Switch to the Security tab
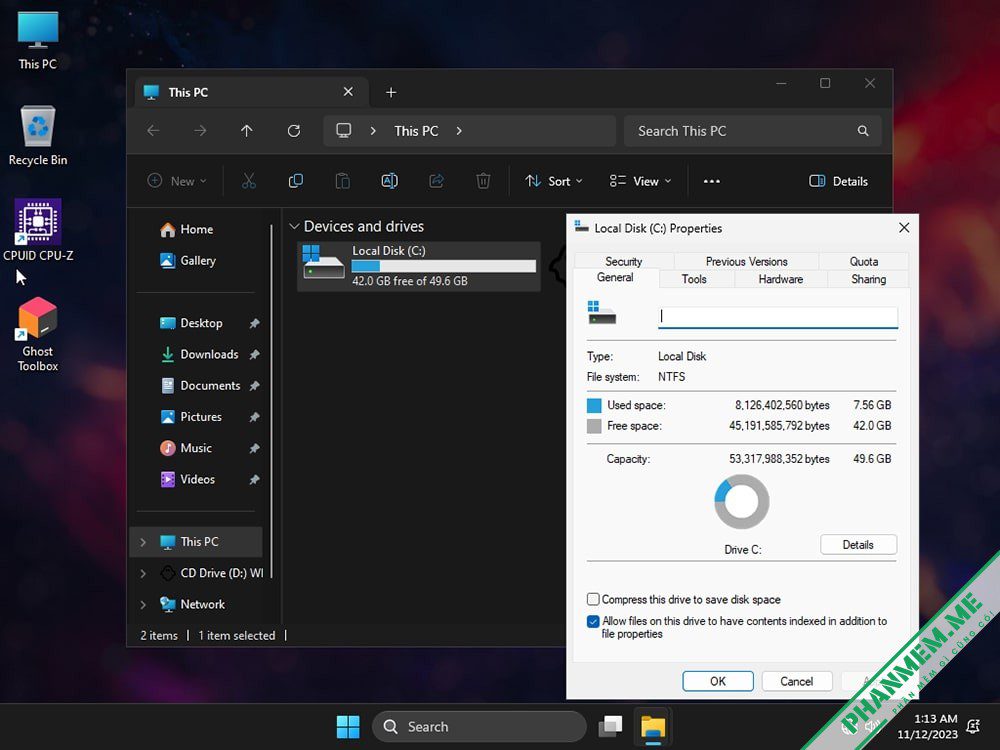 tap(623, 261)
